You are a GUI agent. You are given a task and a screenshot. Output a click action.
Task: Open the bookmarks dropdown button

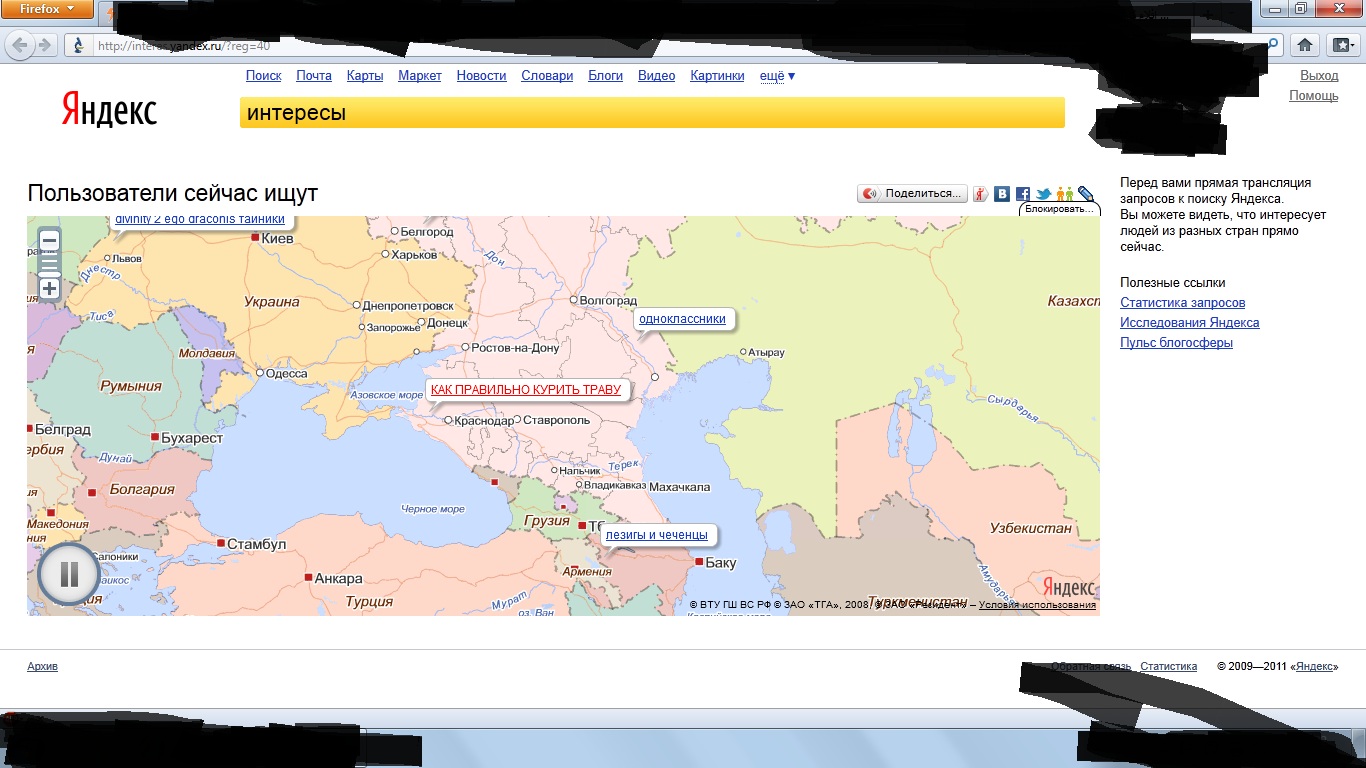click(1341, 45)
